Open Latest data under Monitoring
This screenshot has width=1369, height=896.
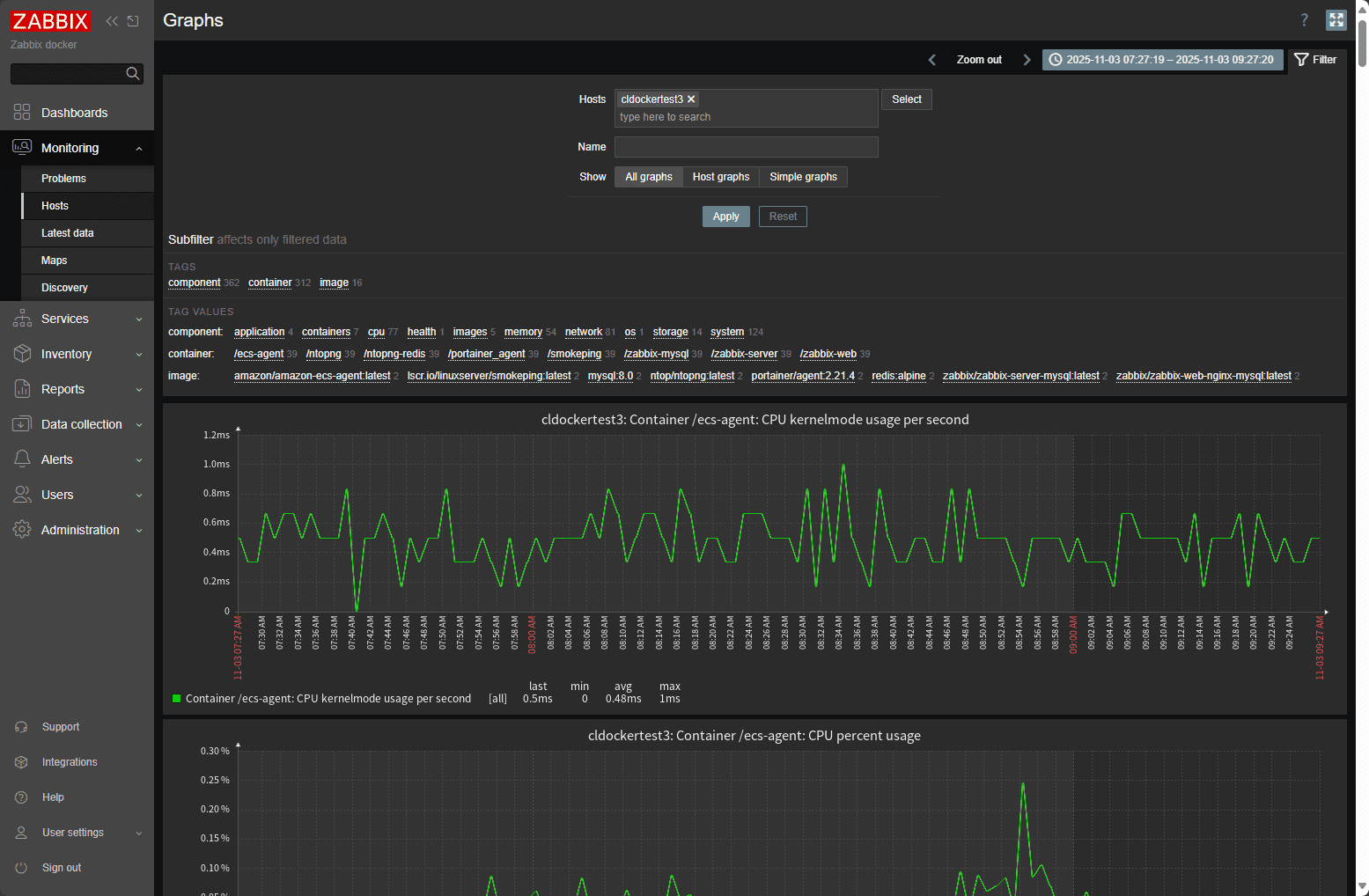(68, 232)
